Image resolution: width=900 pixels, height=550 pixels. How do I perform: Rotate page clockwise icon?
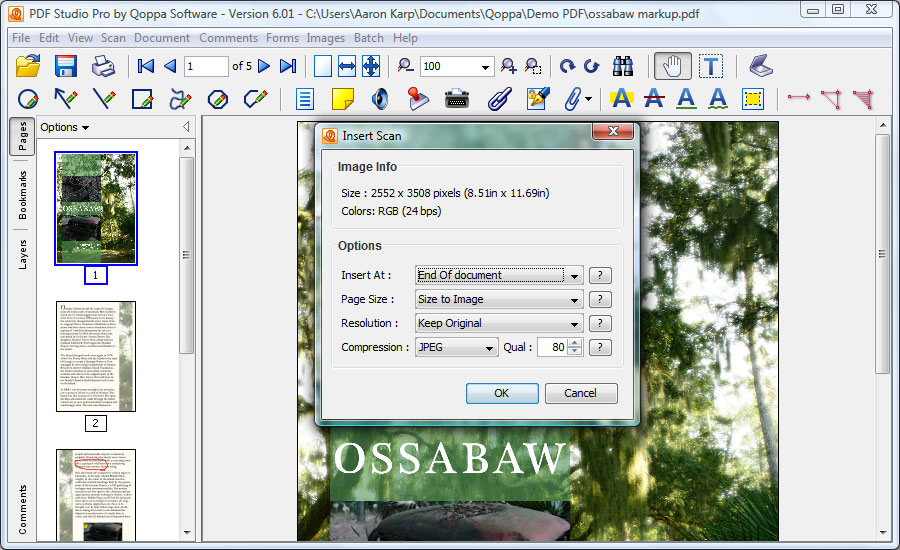click(x=567, y=66)
